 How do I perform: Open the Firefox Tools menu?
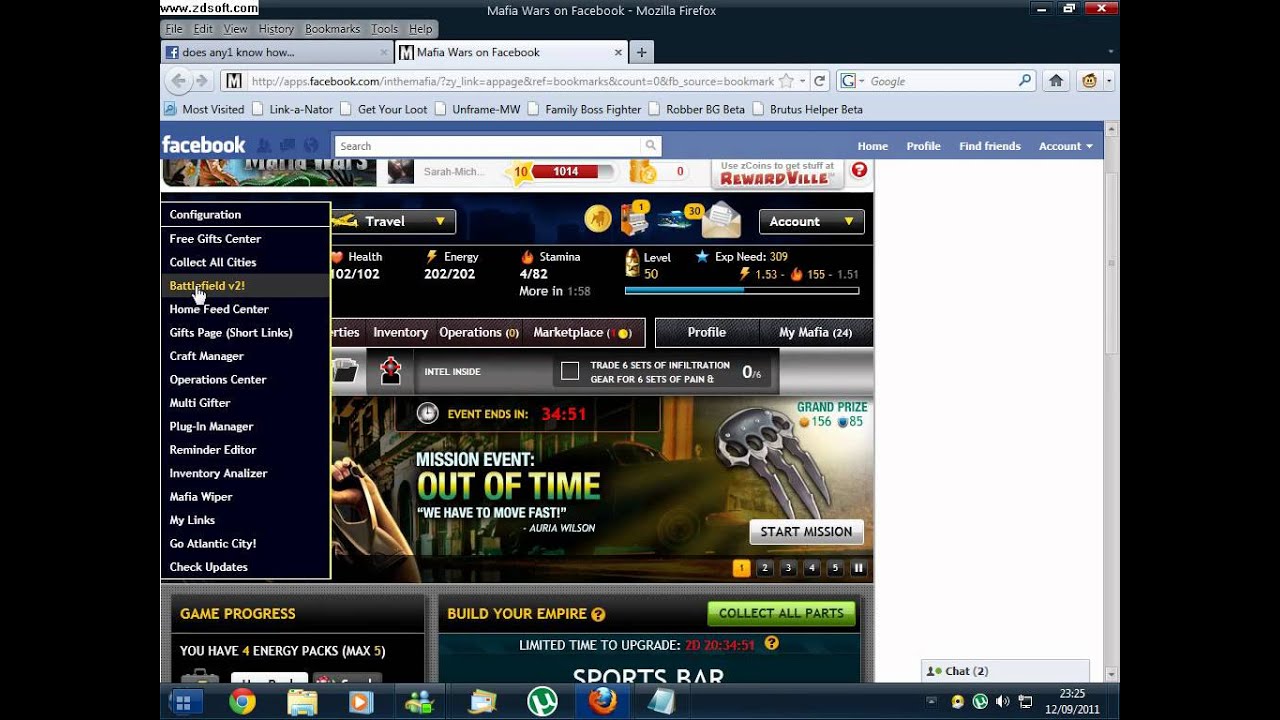click(x=384, y=29)
